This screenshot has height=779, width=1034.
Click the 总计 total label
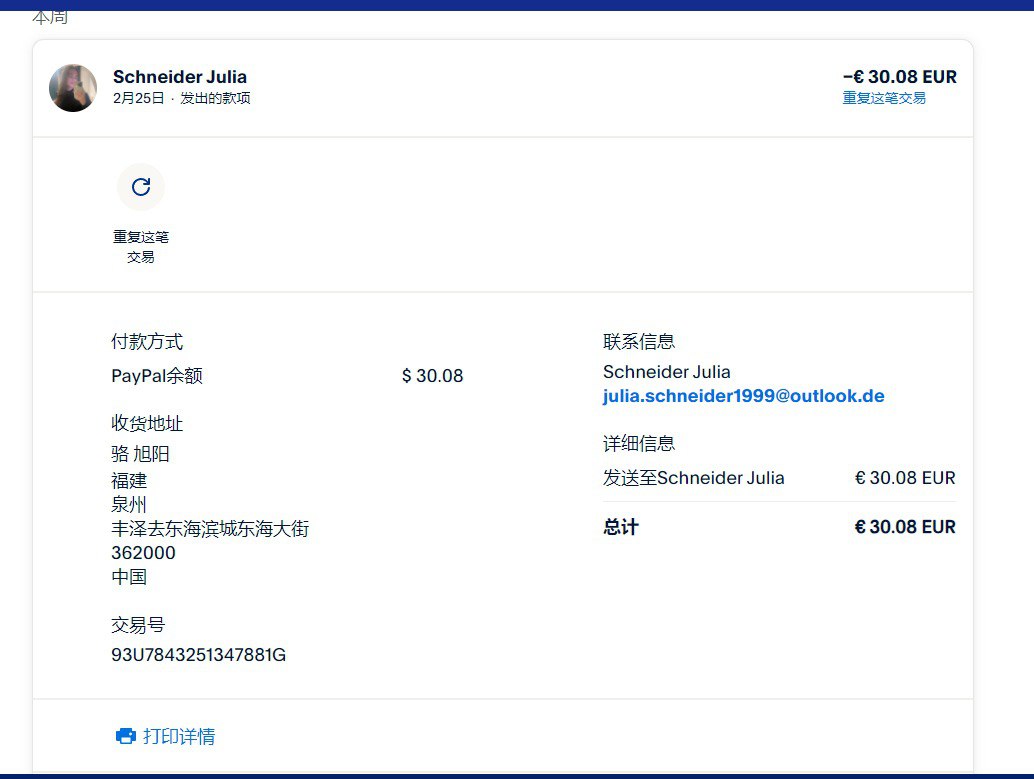coord(620,527)
